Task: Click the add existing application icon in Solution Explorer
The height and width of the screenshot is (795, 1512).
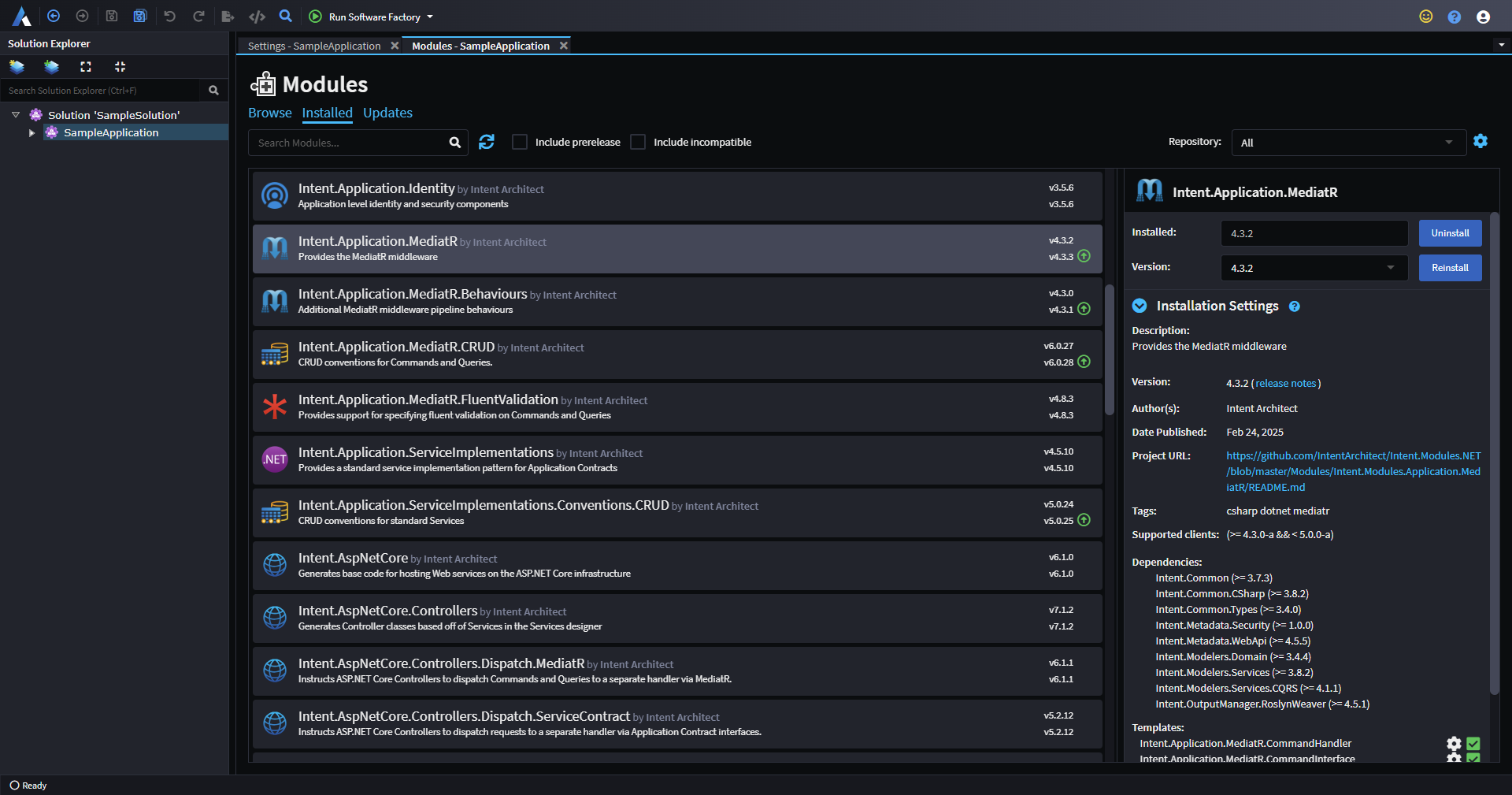Action: pyautogui.click(x=51, y=66)
